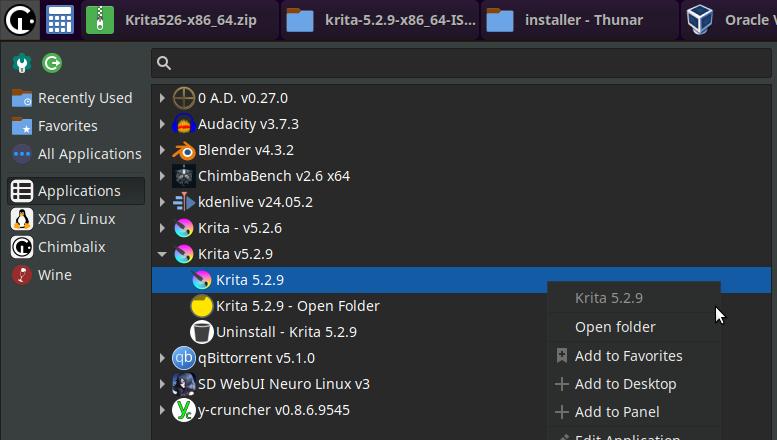The width and height of the screenshot is (777, 440).
Task: Click the Blender logo icon
Action: 183,150
